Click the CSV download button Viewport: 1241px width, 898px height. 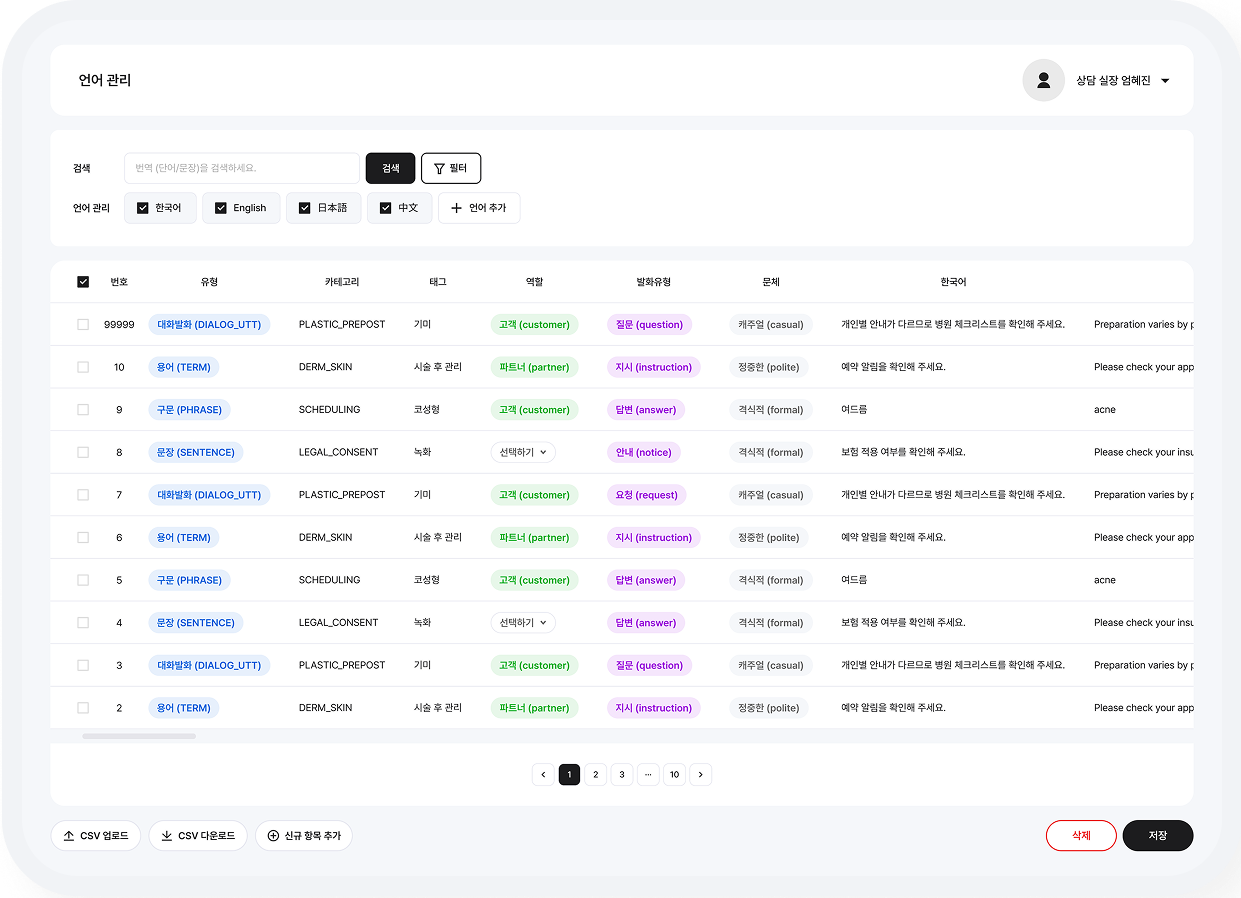pyautogui.click(x=198, y=836)
